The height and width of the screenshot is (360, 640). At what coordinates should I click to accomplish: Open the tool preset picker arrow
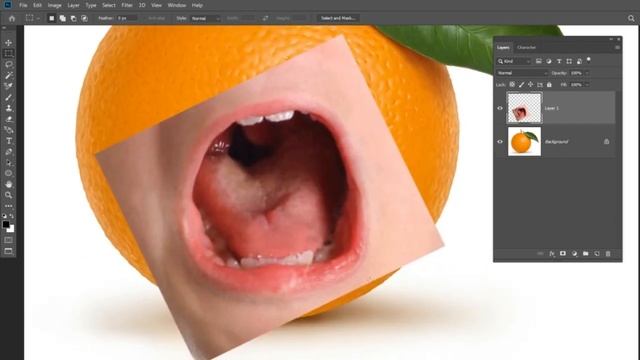coord(38,18)
